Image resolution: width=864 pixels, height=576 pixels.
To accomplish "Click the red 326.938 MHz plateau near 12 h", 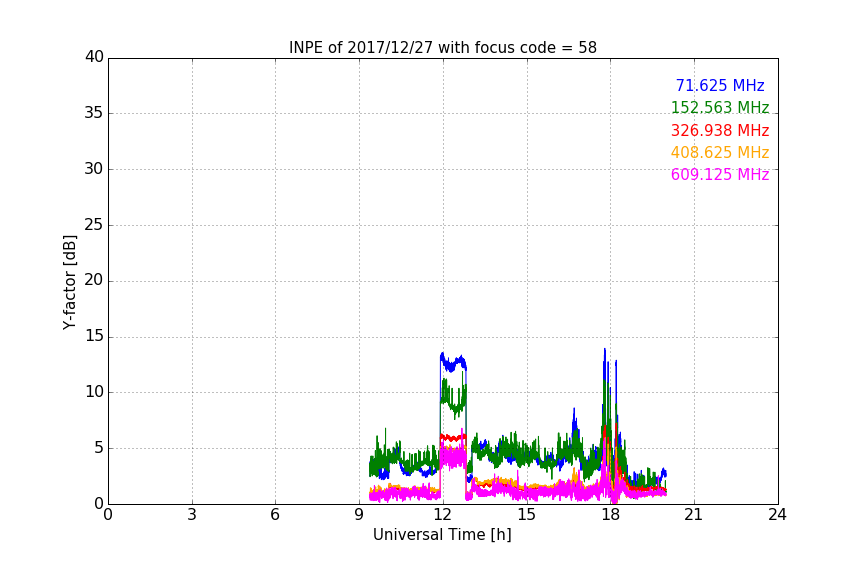I will click(x=453, y=438).
